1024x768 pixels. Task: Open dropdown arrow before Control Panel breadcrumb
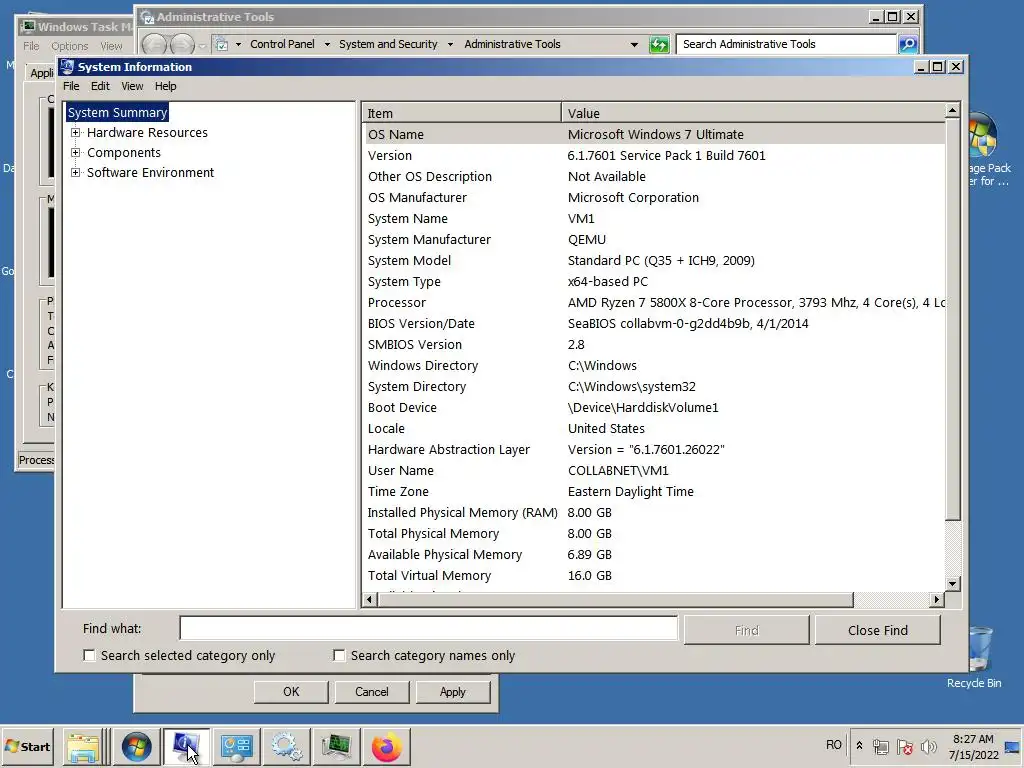tap(238, 44)
